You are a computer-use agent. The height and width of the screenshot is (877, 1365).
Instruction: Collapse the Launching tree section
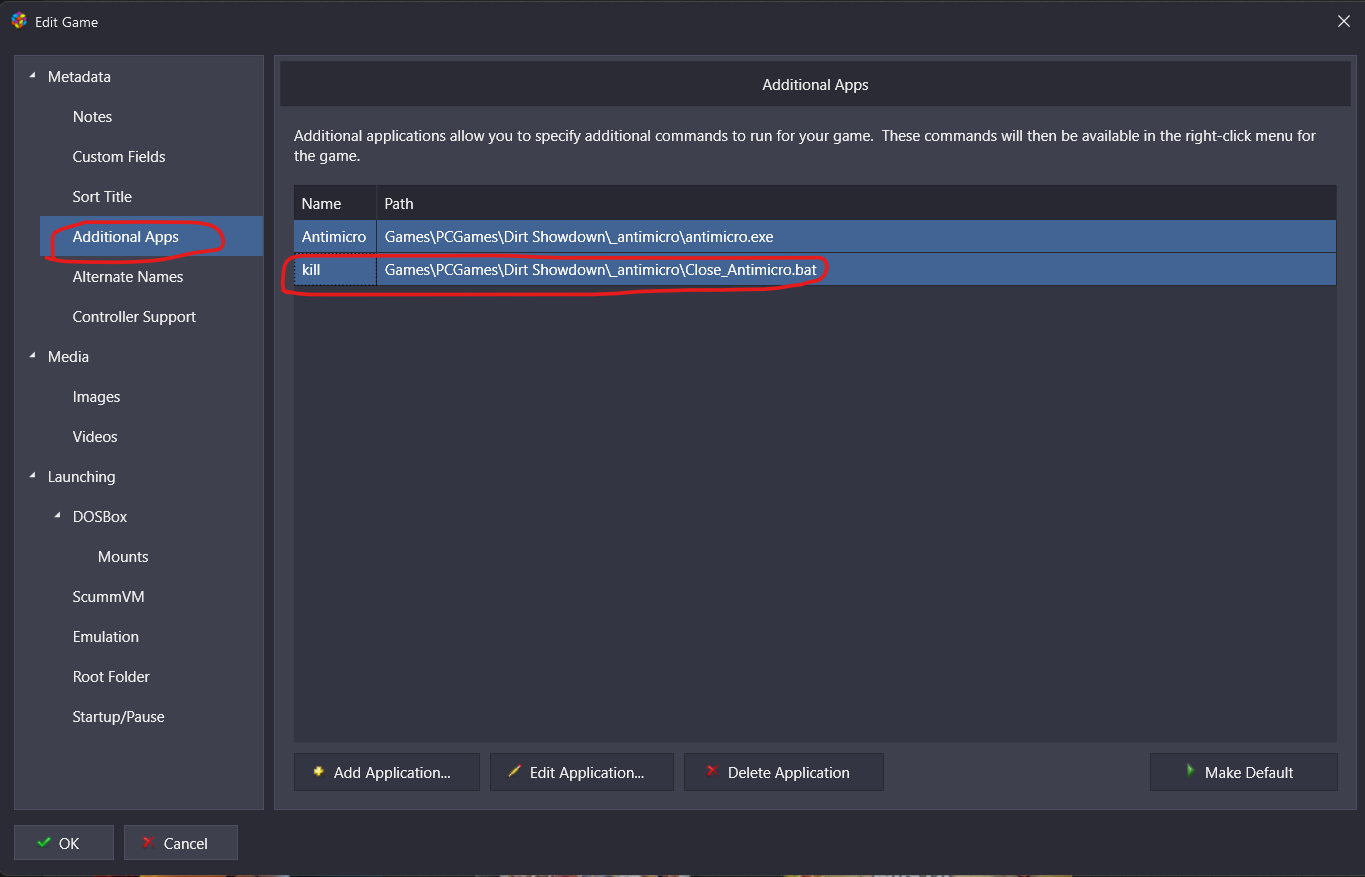click(32, 476)
